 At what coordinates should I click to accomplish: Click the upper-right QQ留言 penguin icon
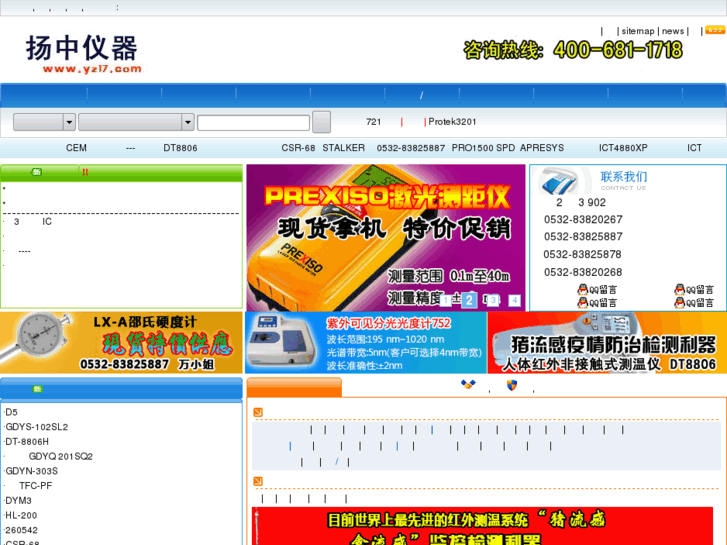tap(679, 289)
